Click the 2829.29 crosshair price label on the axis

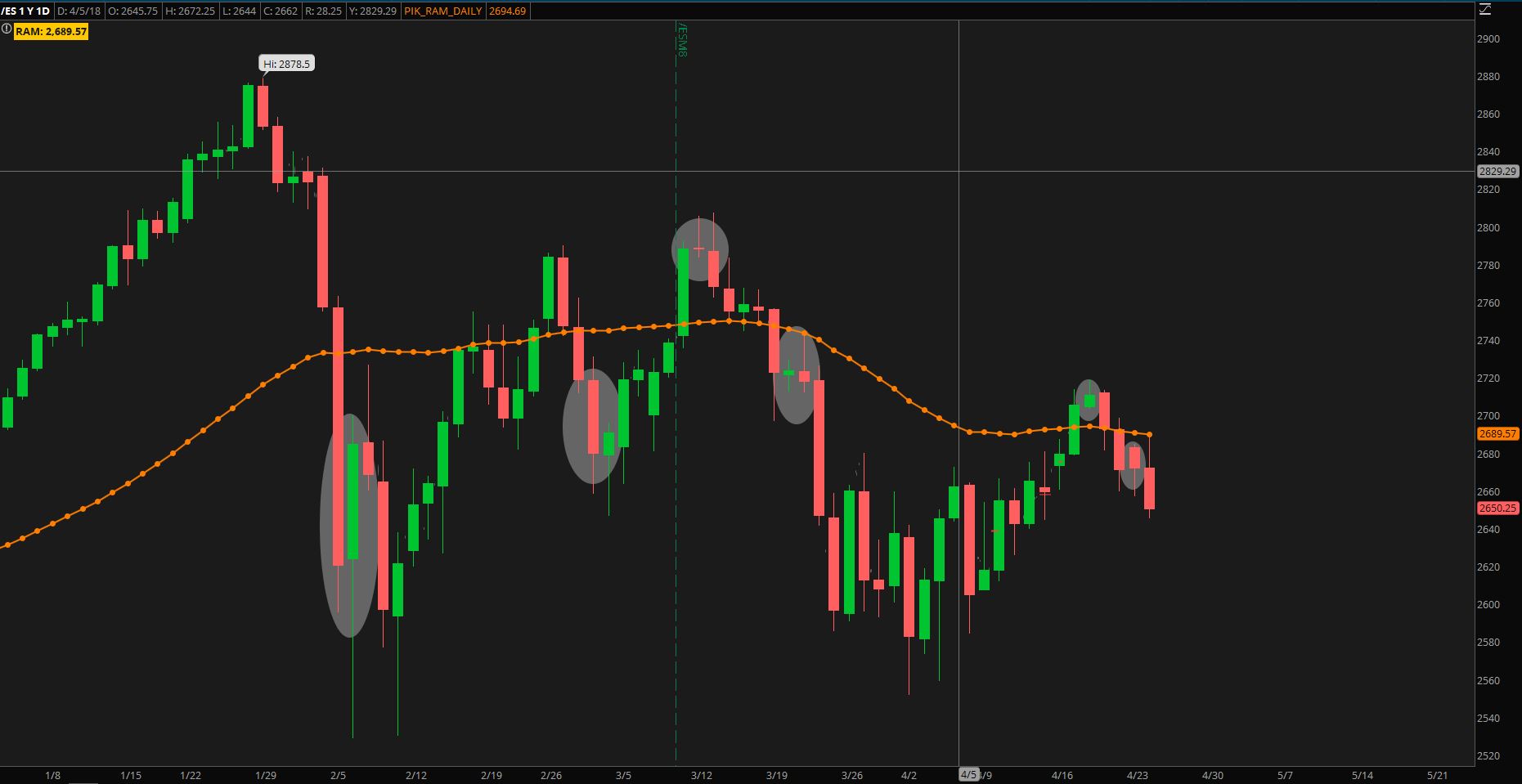(1497, 172)
